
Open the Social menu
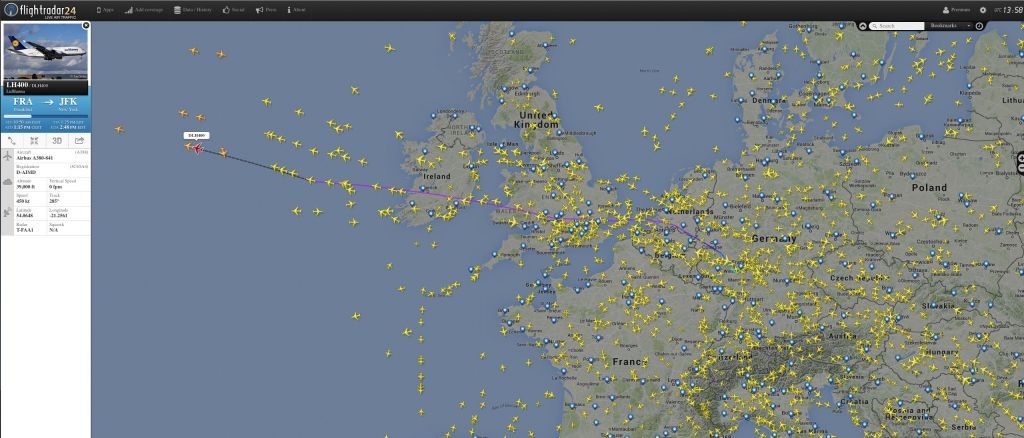(233, 10)
